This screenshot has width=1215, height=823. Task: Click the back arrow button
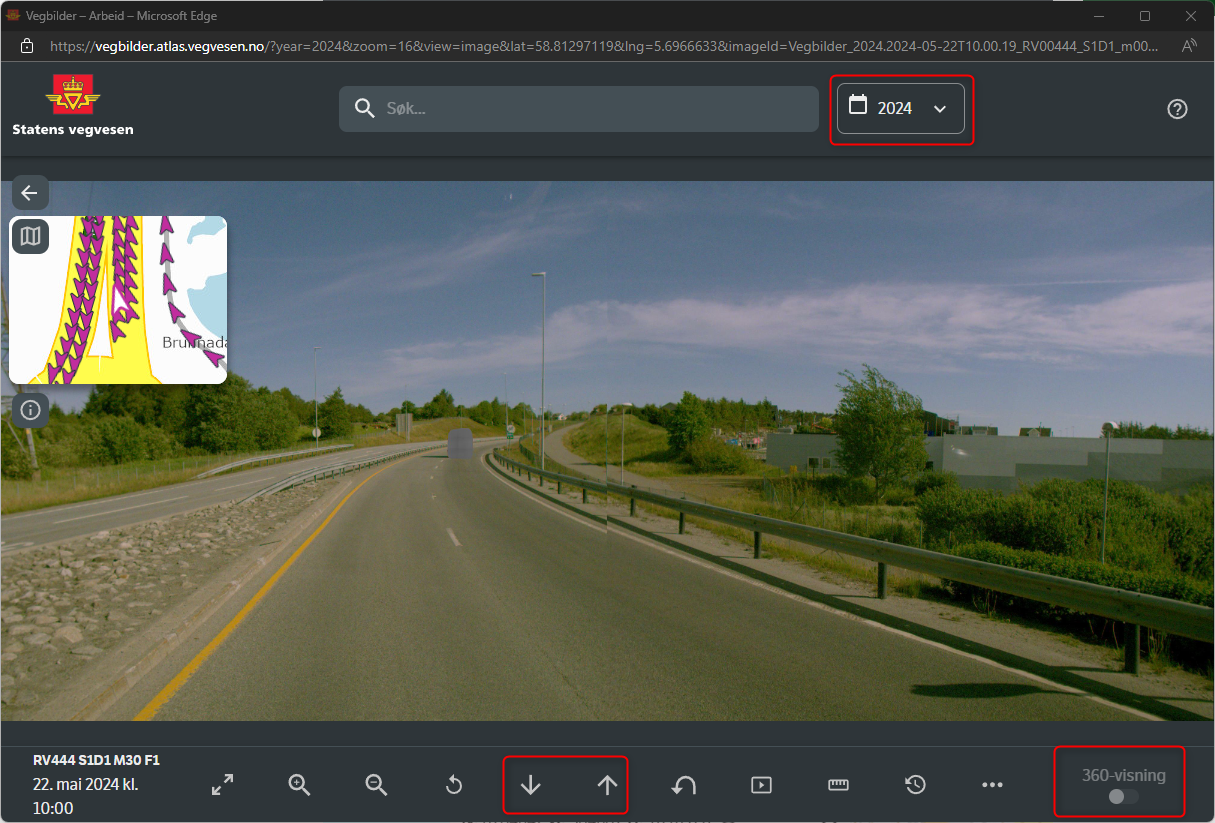point(29,193)
